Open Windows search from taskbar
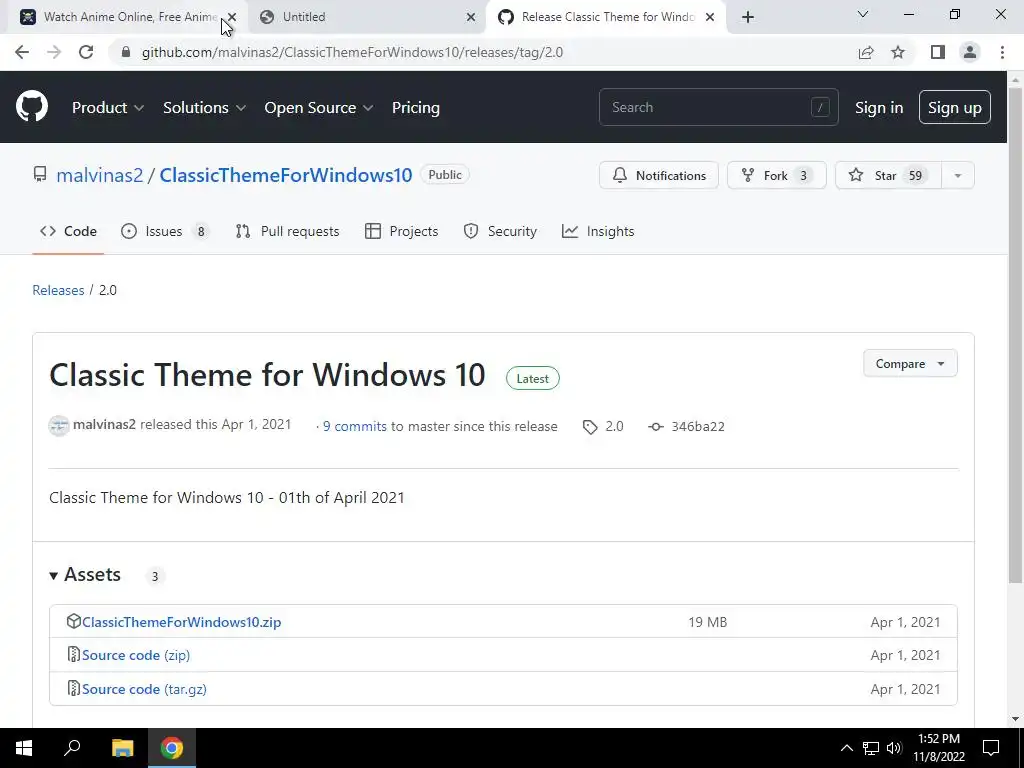 point(72,748)
